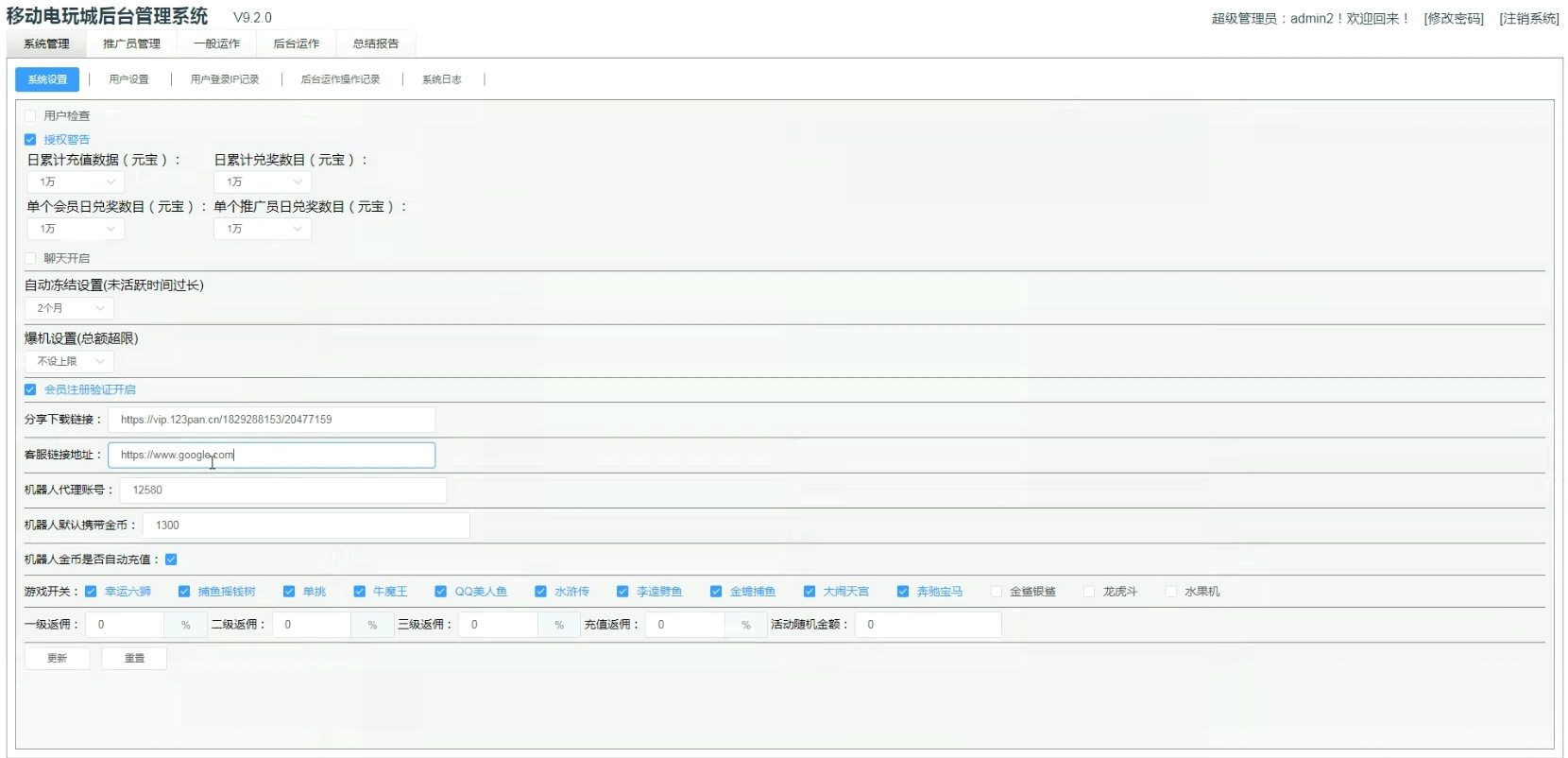Uncheck the 授权警告 checkbox

click(30, 139)
